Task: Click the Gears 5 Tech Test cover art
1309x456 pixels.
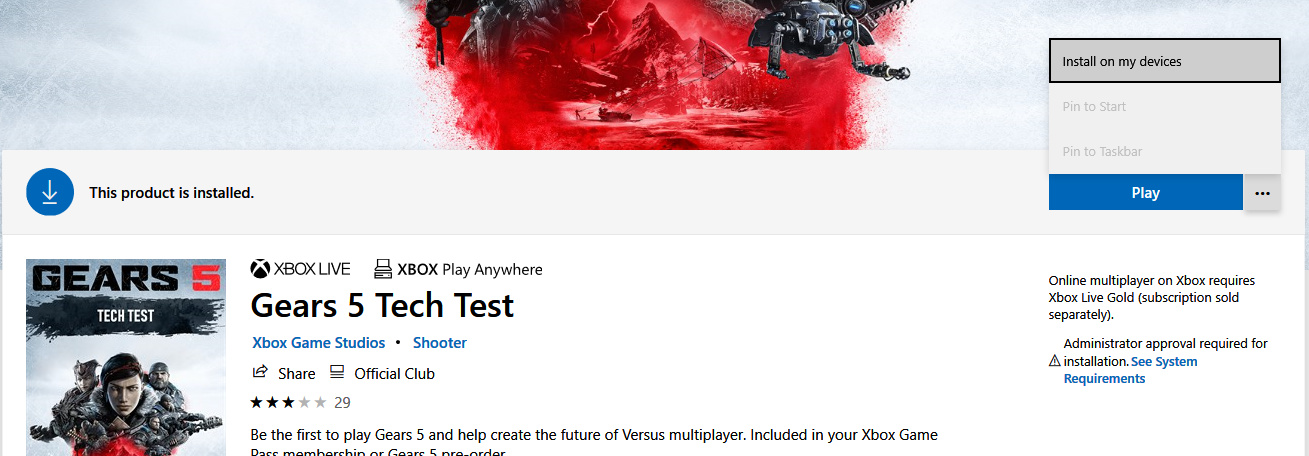Action: pyautogui.click(x=126, y=357)
